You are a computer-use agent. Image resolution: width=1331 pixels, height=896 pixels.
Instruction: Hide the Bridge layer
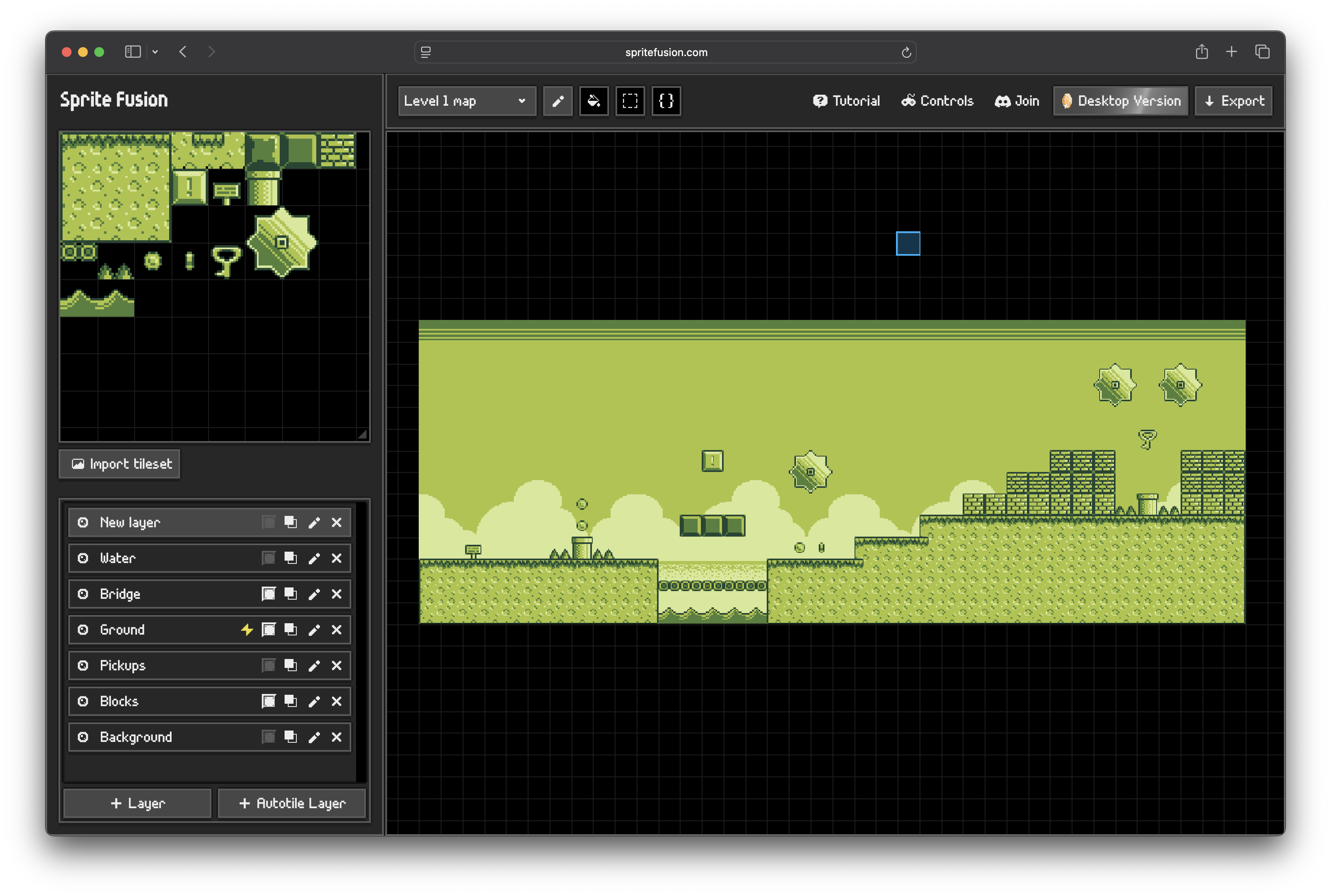click(83, 594)
